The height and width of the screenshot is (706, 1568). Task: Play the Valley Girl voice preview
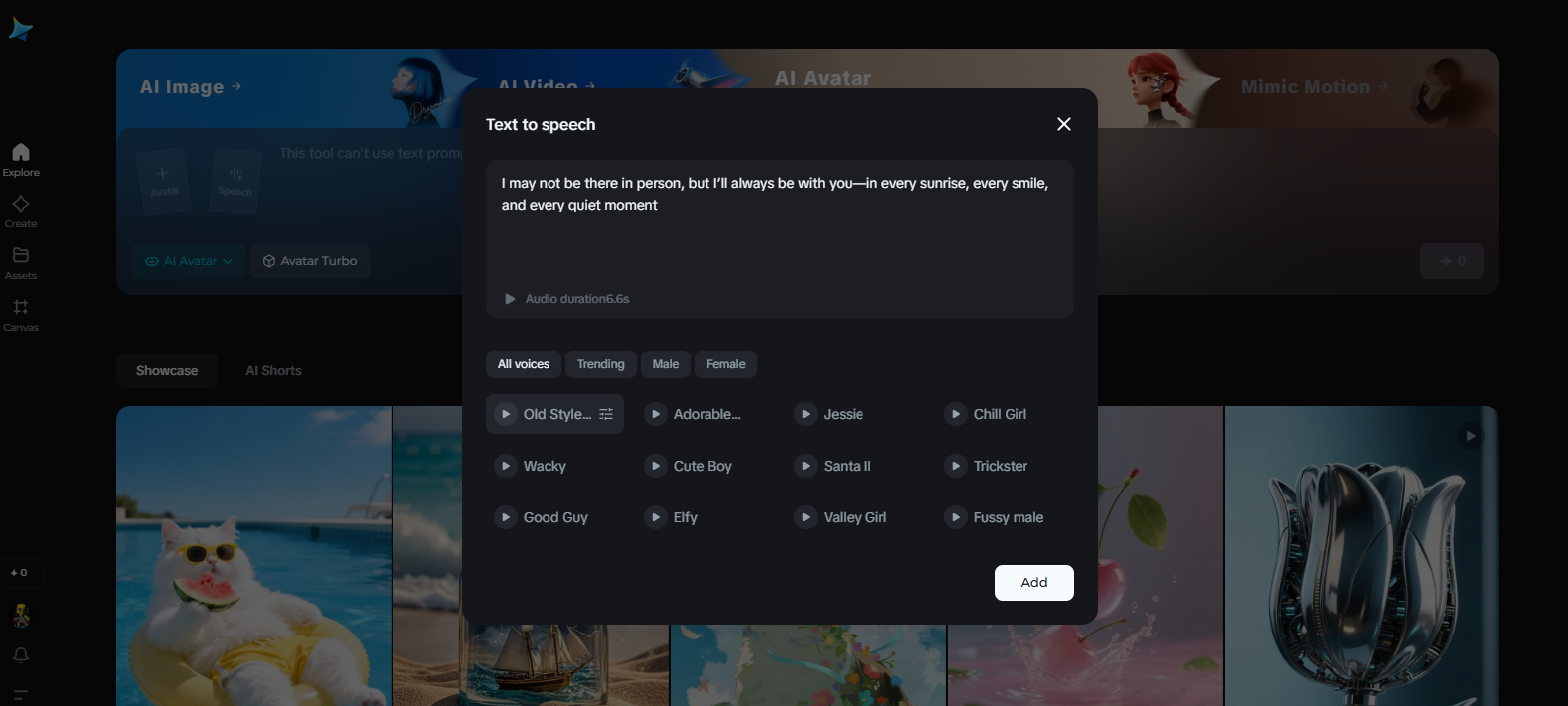pos(806,517)
